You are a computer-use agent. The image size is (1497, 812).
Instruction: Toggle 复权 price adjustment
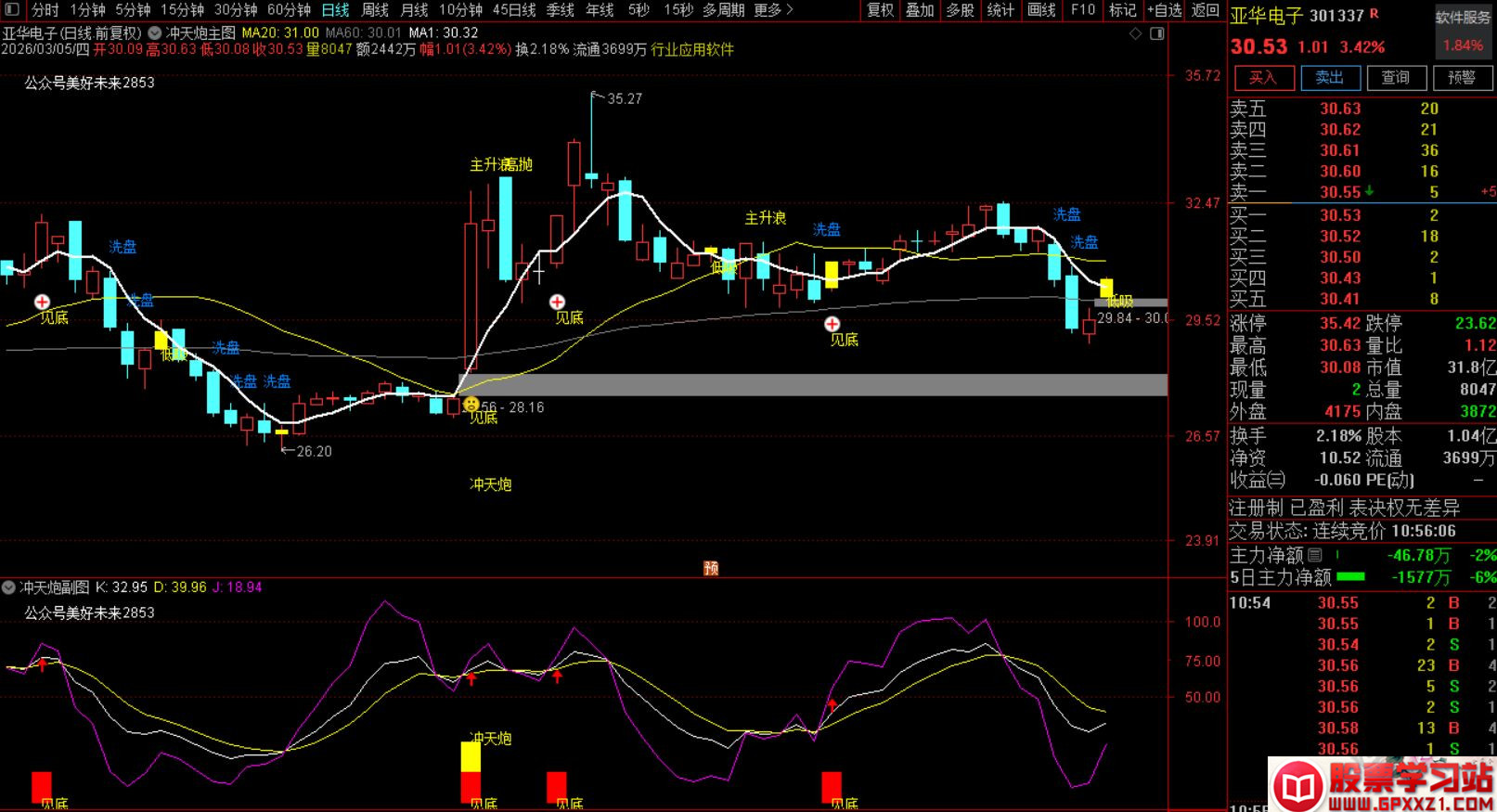(x=880, y=10)
